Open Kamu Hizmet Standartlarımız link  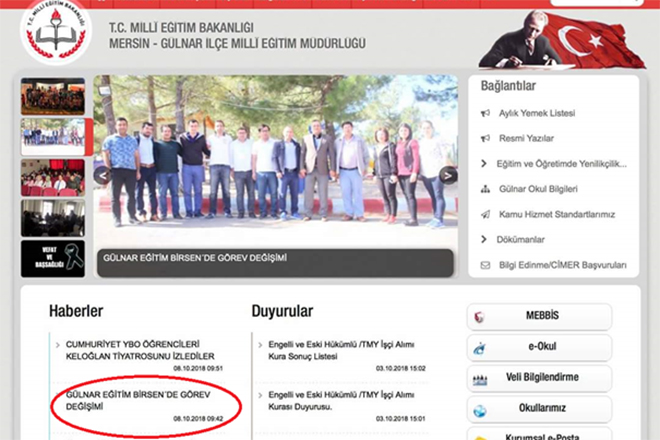pos(557,214)
